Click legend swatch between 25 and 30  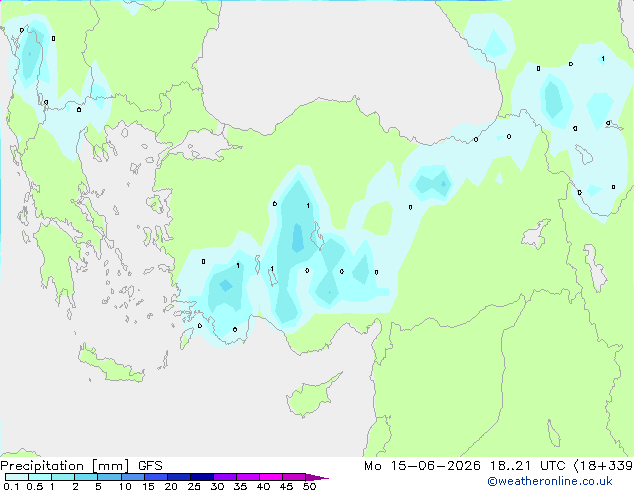201,477
